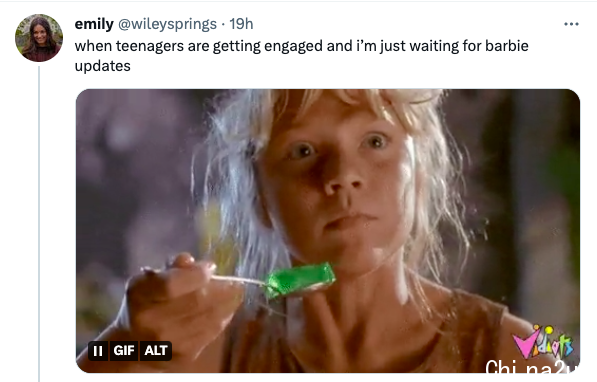The image size is (597, 382).
Task: Open more options menu for emily's tweet
Action: click(x=571, y=24)
